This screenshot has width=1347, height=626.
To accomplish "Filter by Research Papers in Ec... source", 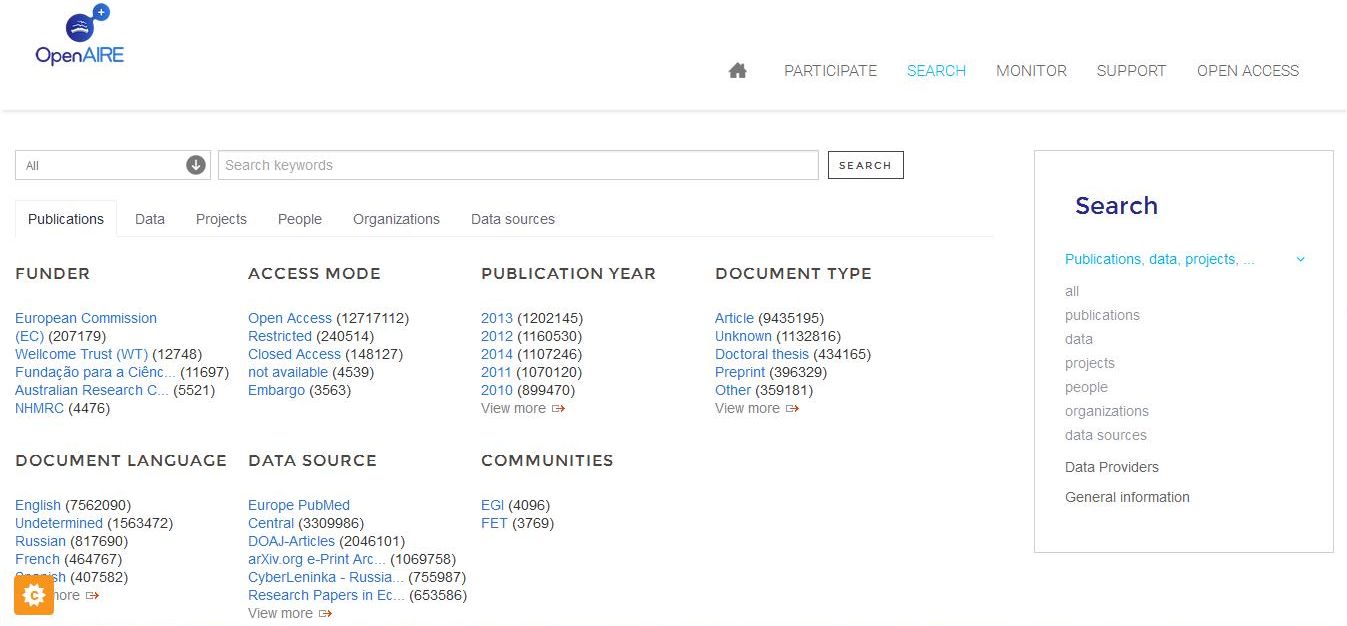I will click(x=327, y=595).
